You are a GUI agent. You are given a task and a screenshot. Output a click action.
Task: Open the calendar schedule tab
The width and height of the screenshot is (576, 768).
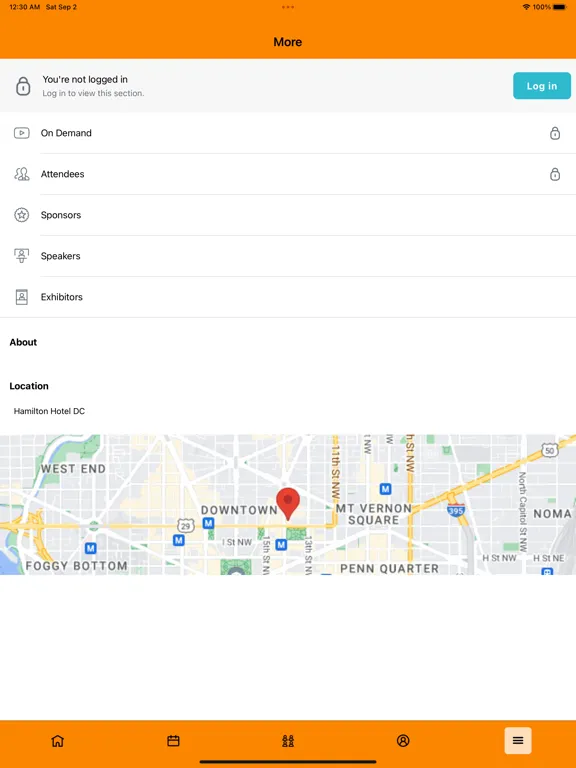[173, 741]
